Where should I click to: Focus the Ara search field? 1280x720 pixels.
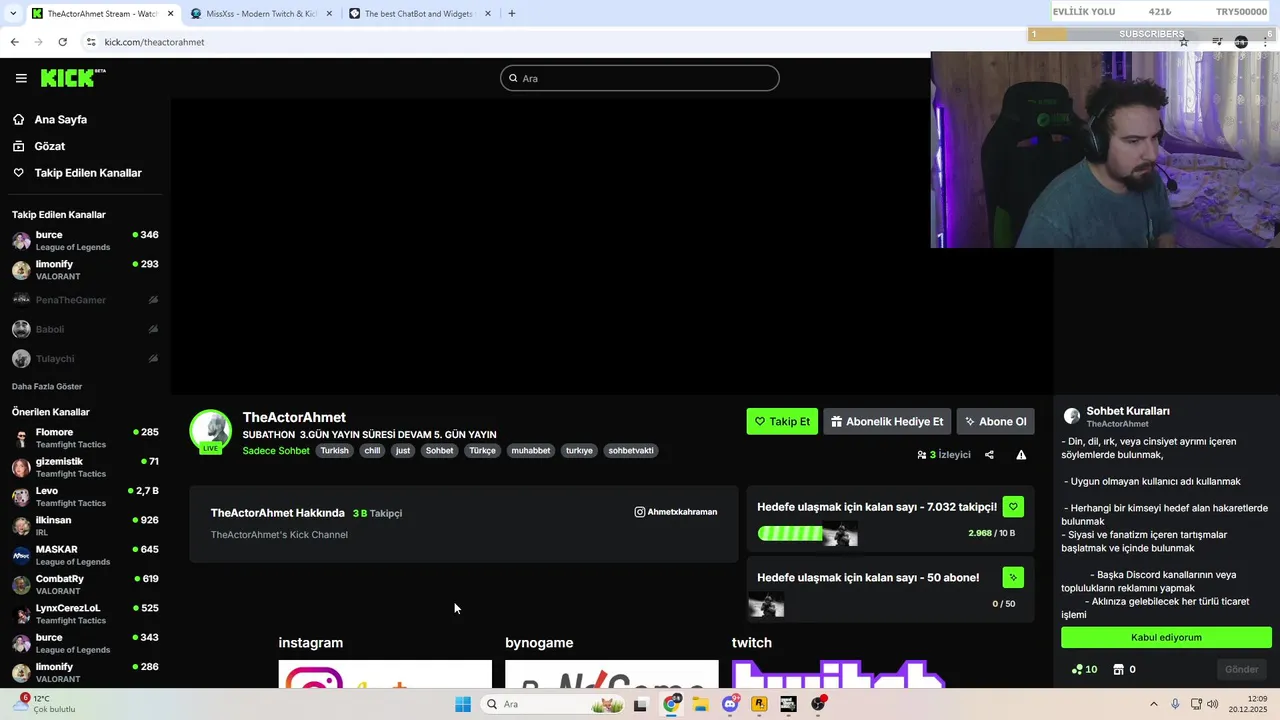[x=640, y=78]
